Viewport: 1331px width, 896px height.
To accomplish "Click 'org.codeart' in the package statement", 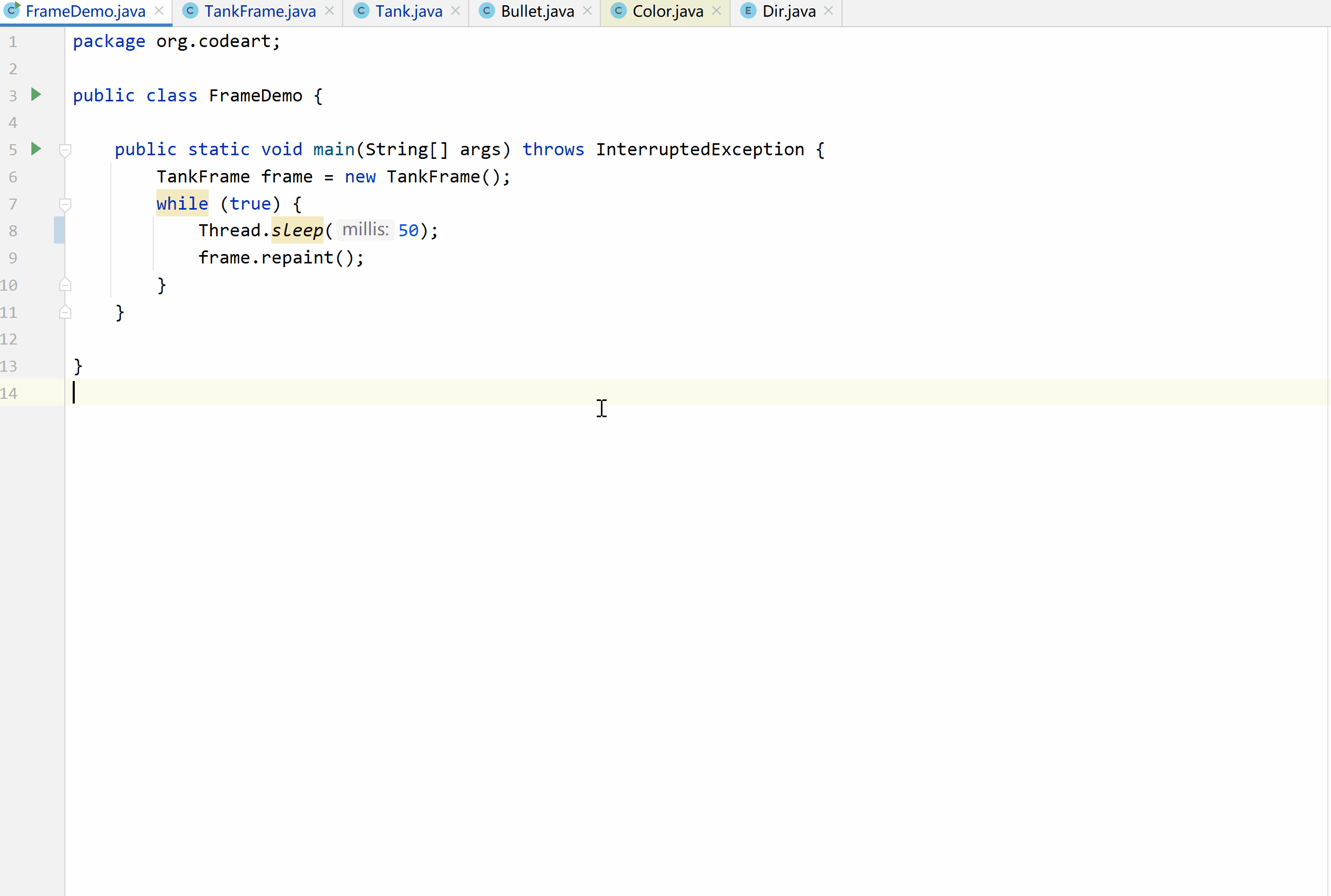I will pyautogui.click(x=213, y=41).
